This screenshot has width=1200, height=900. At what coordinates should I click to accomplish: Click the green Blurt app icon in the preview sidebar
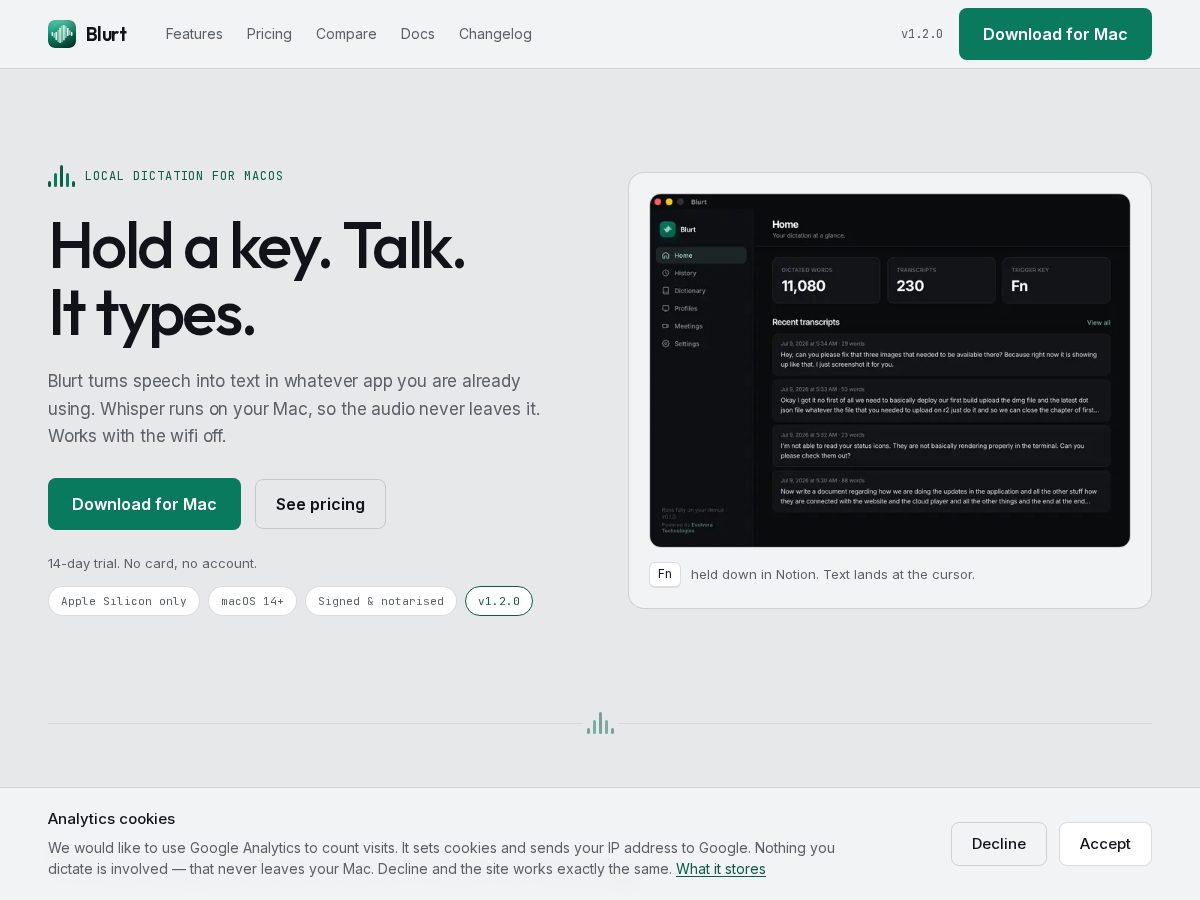tap(668, 229)
